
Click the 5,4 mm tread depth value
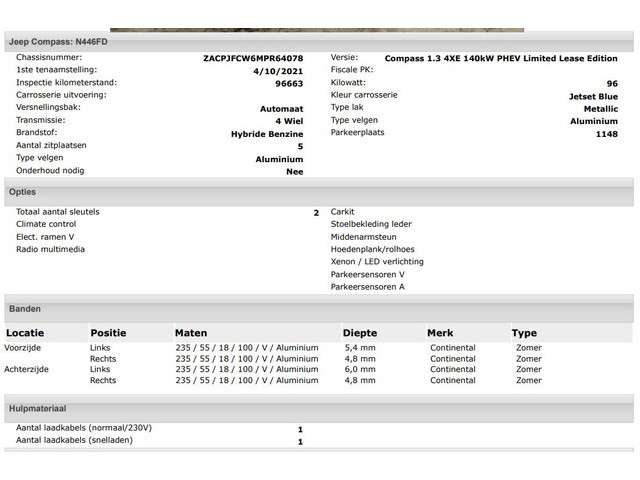pyautogui.click(x=359, y=348)
